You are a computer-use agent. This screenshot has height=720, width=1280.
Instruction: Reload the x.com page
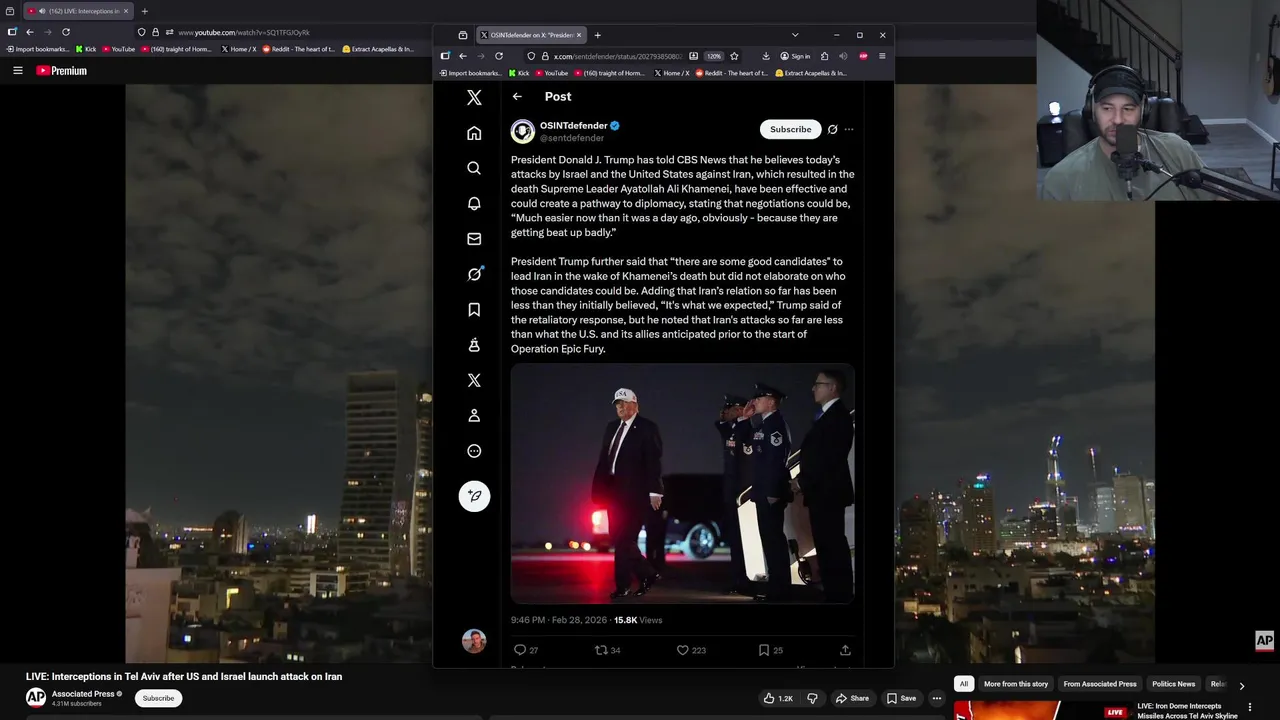(499, 56)
